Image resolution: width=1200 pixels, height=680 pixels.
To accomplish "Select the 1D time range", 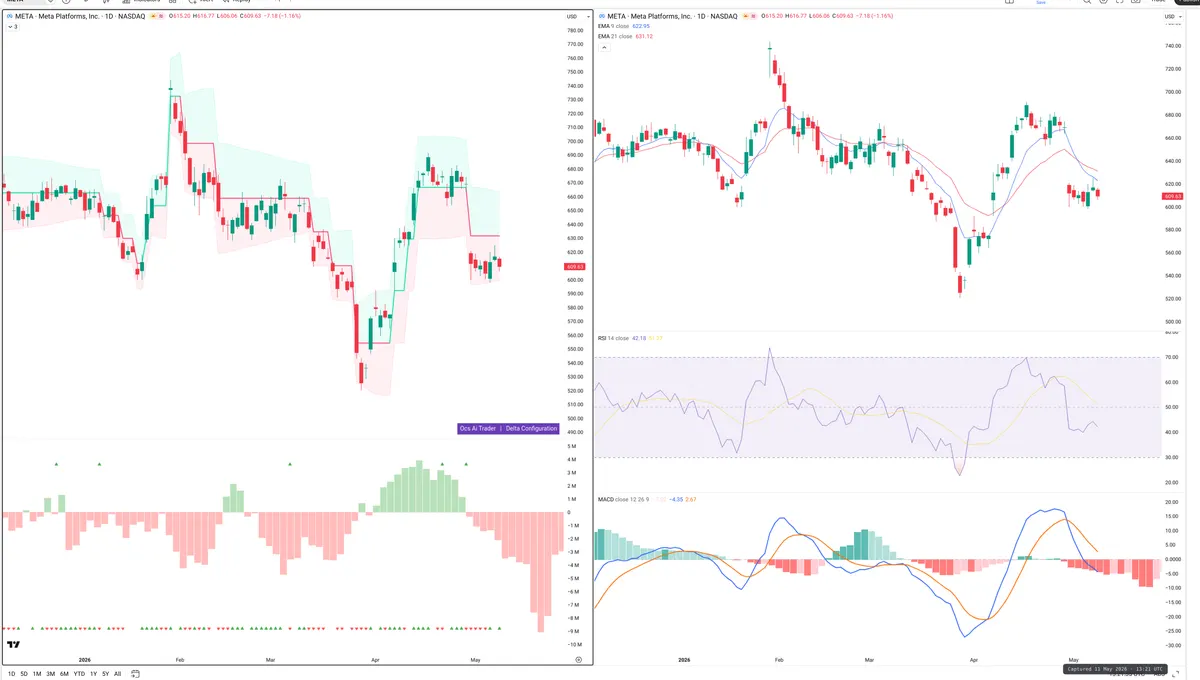I will pyautogui.click(x=12, y=674).
